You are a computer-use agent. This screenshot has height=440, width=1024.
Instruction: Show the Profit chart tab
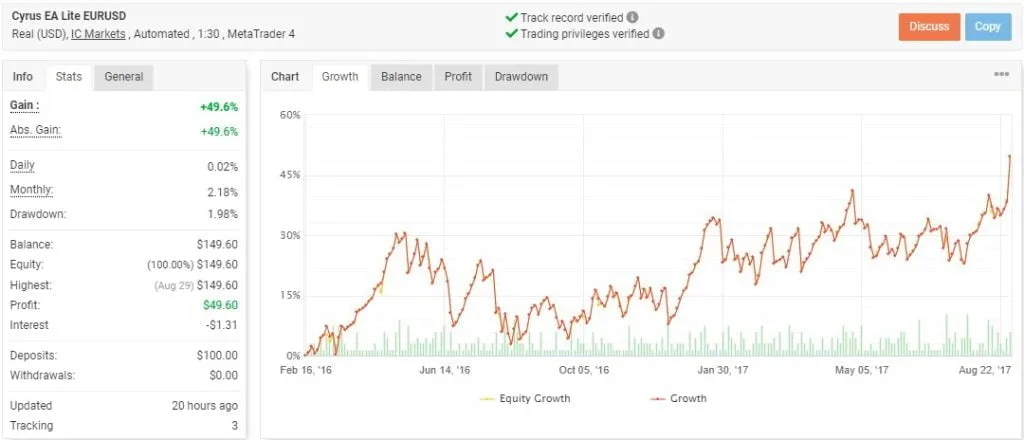point(459,77)
